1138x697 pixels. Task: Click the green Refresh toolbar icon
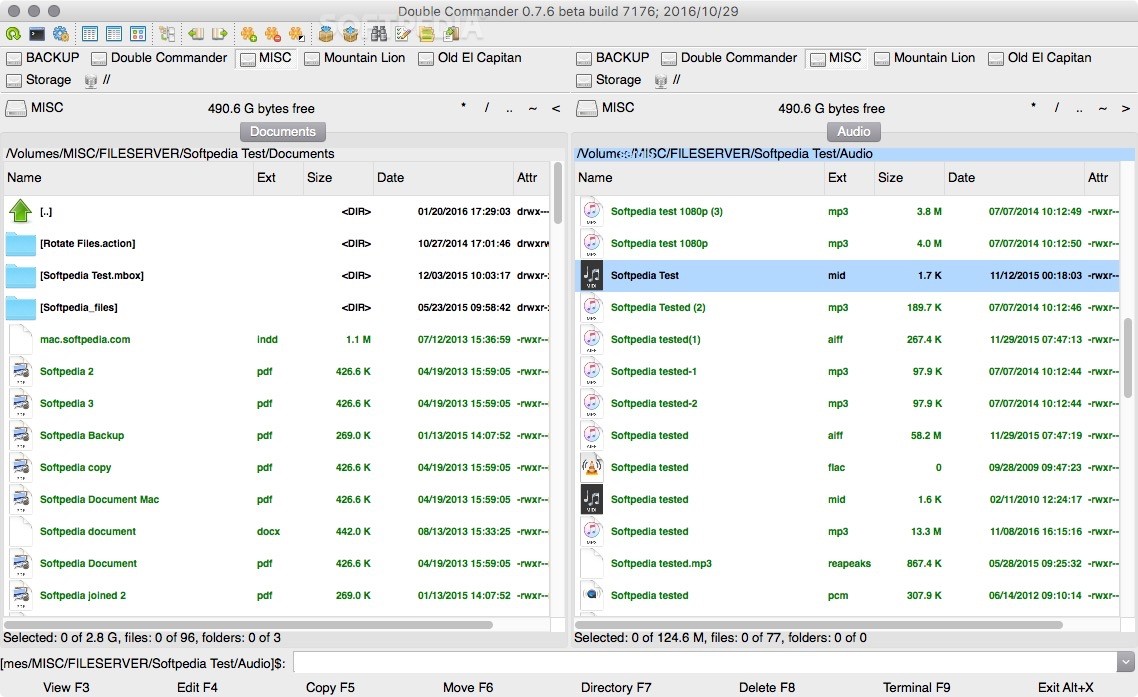pyautogui.click(x=13, y=33)
